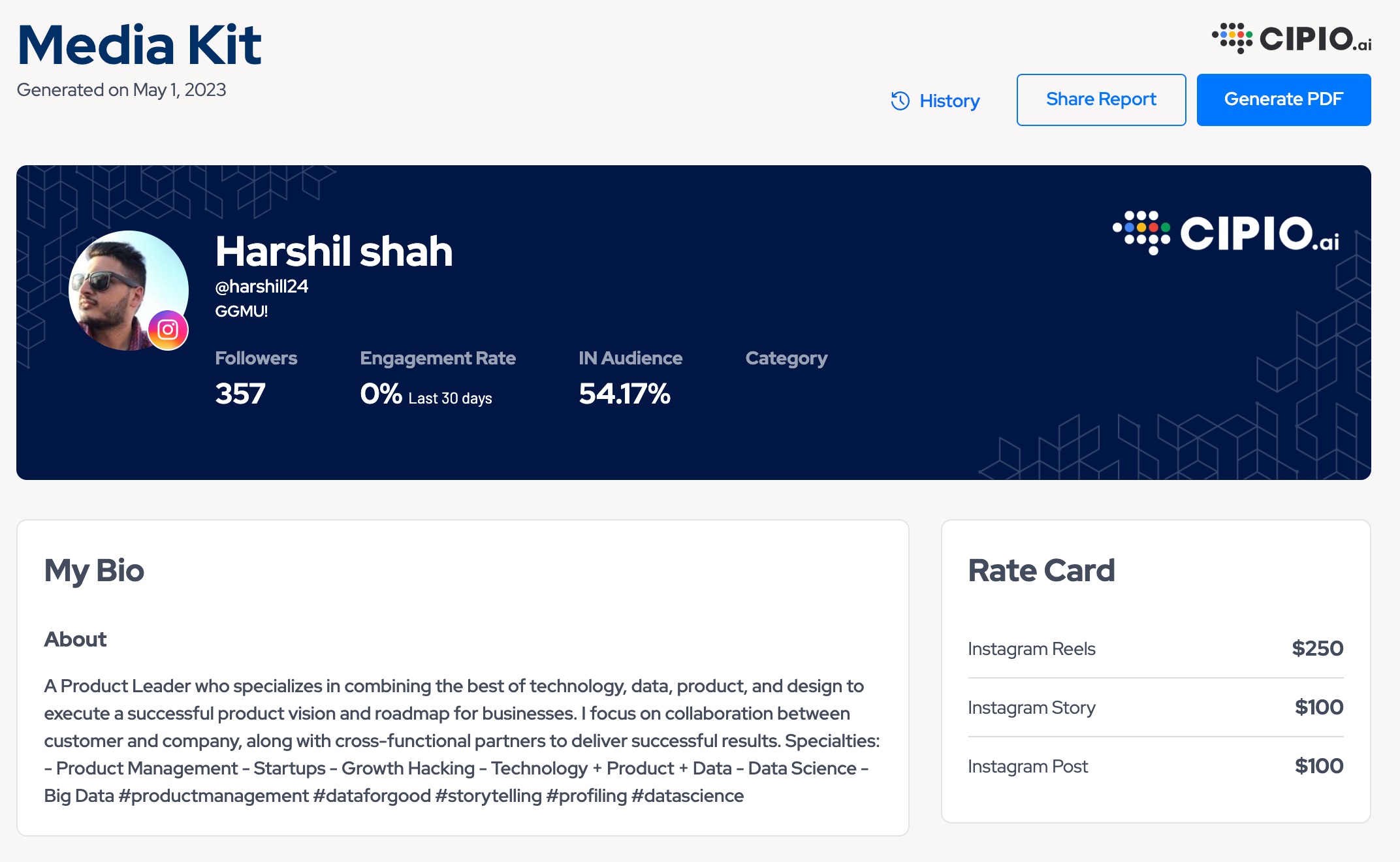This screenshot has height=862, width=1400.
Task: Click Harshil shah's profile picture
Action: (x=121, y=287)
